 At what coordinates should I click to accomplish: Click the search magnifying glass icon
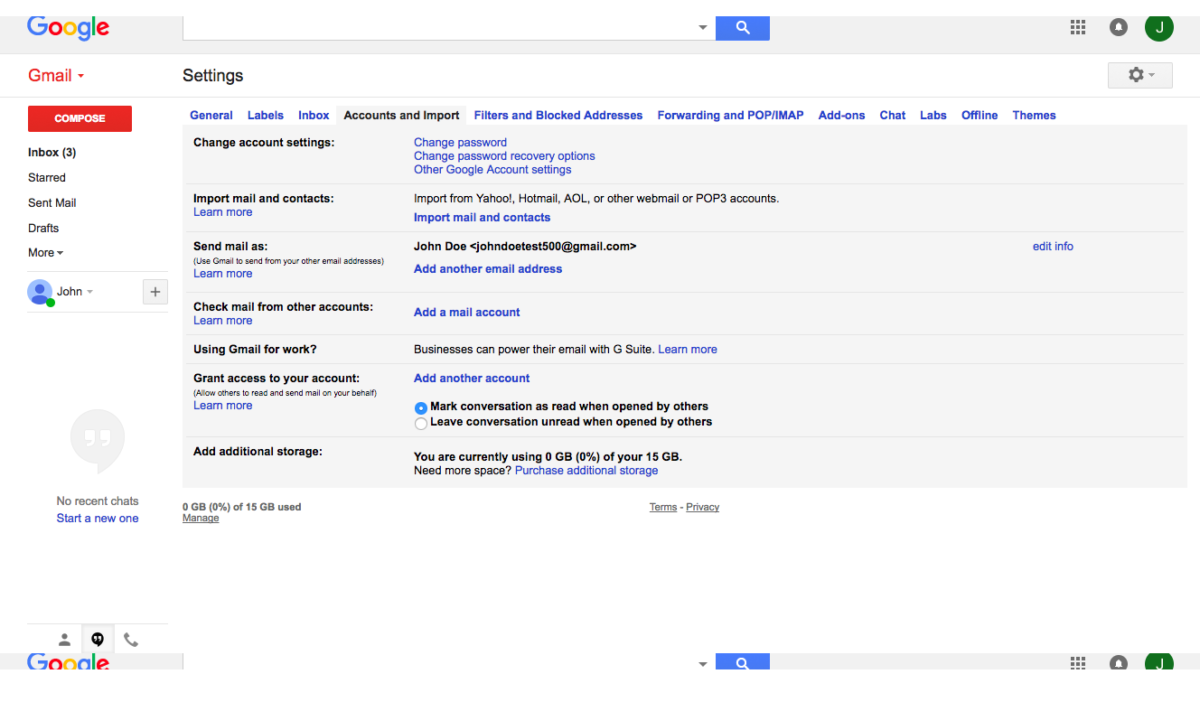pyautogui.click(x=742, y=27)
